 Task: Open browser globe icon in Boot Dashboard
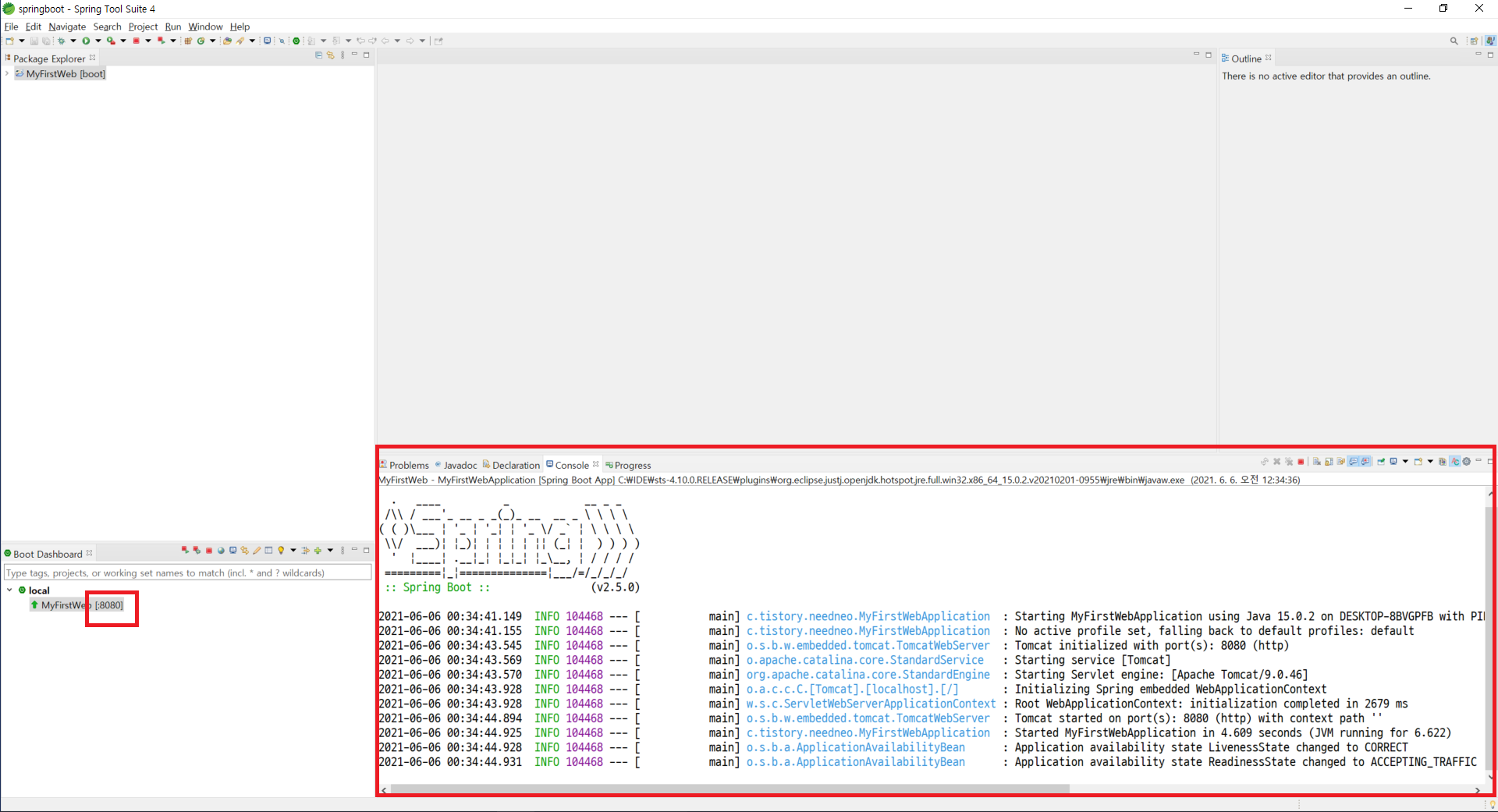point(221,550)
